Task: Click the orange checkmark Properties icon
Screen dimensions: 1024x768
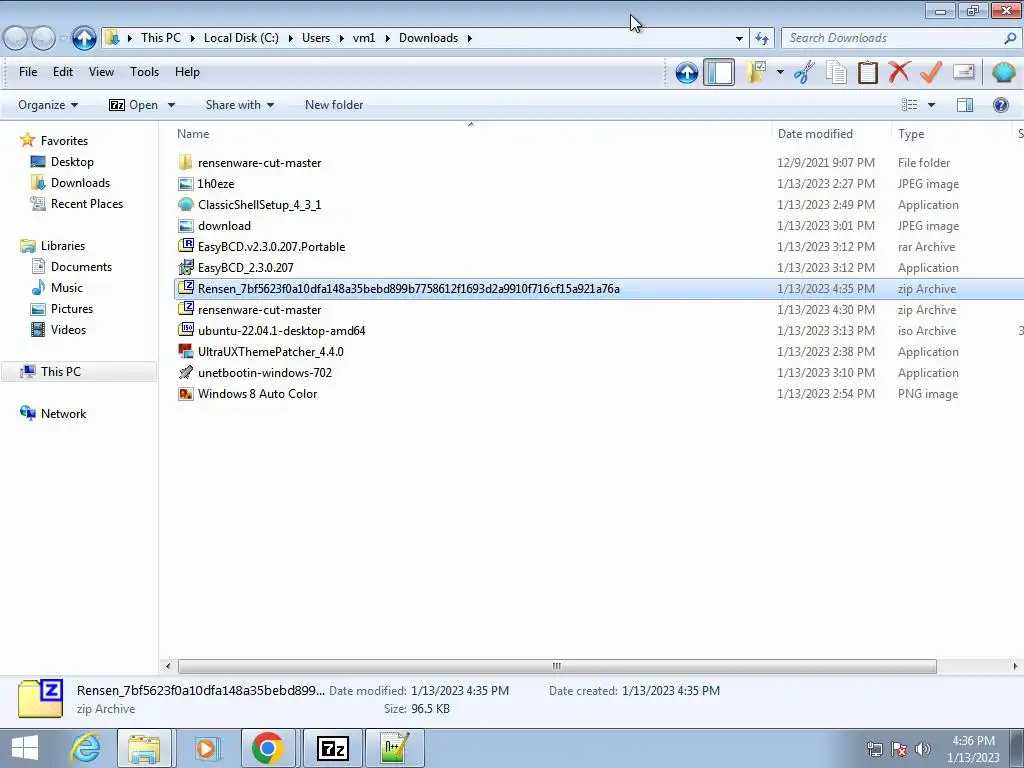Action: [x=931, y=72]
